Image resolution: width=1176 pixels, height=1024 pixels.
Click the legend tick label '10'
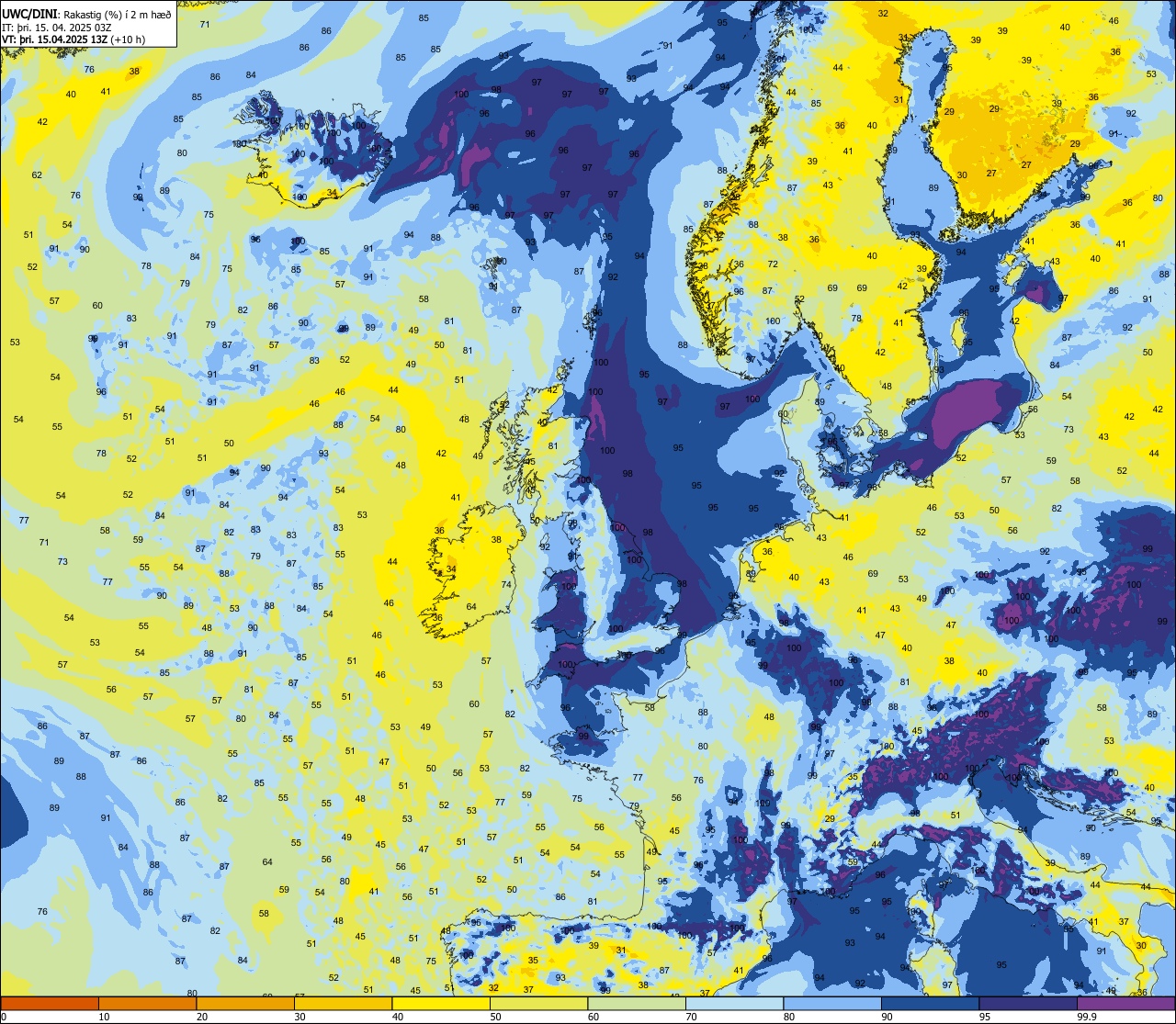coord(104,1017)
